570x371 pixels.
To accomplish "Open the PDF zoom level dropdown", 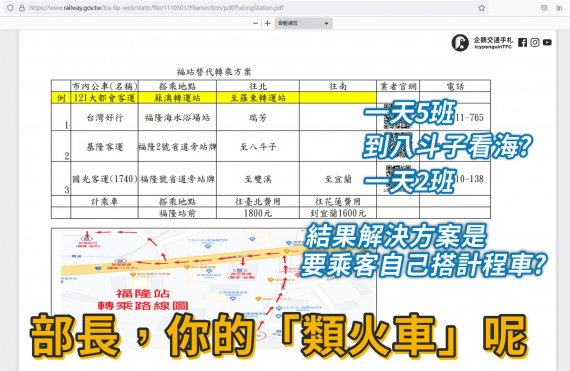I will [x=303, y=23].
